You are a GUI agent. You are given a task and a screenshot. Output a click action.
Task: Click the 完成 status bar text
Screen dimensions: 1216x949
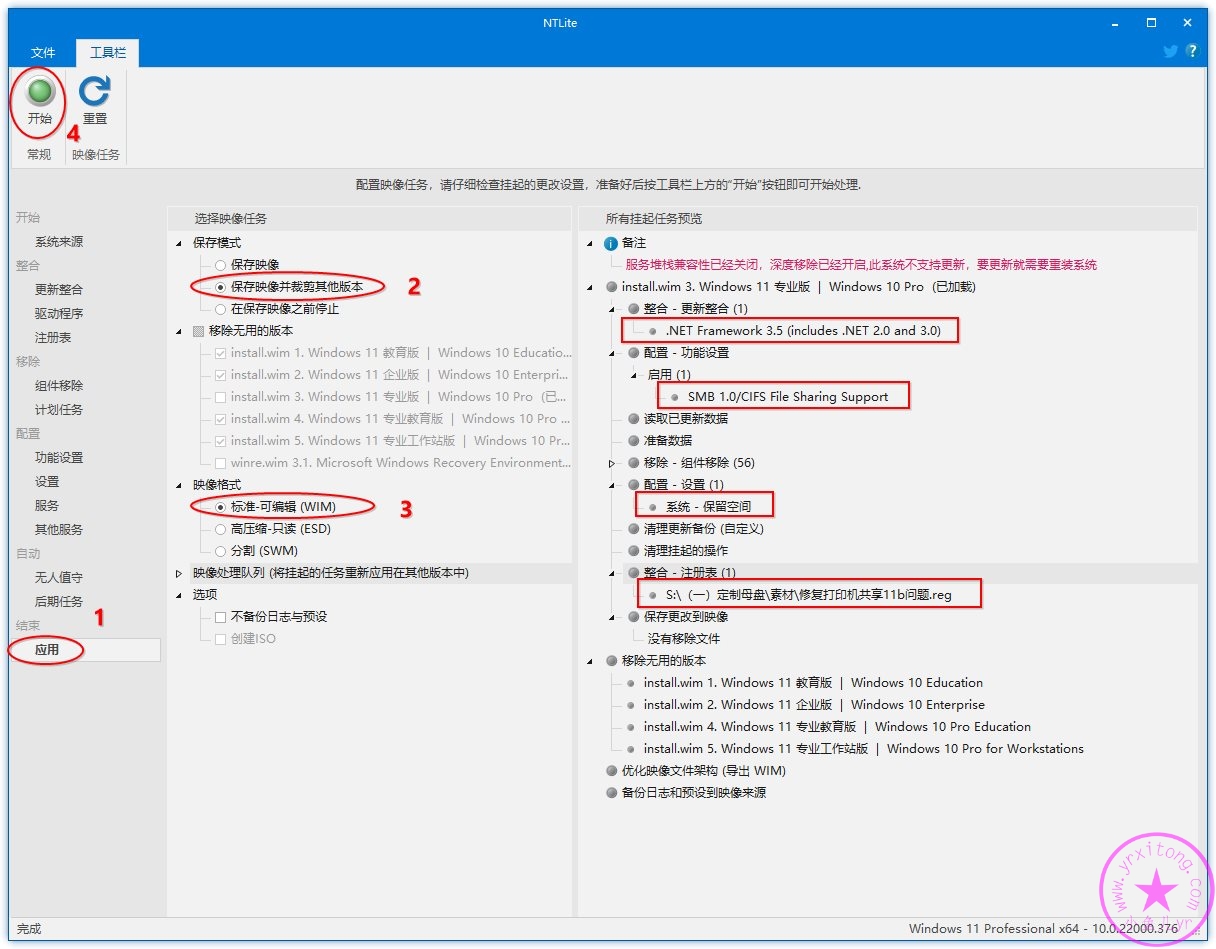tap(30, 929)
